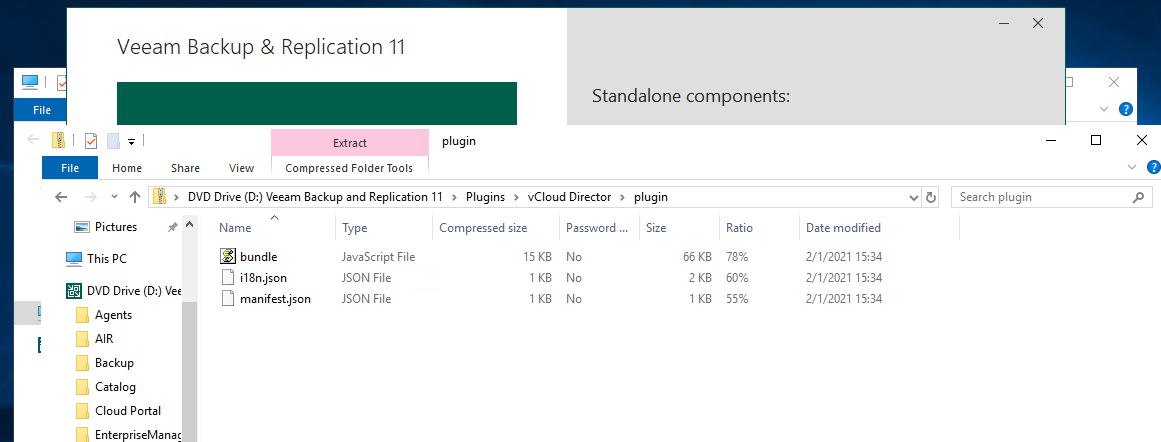Click the This PC icon in background window title bar
The width and height of the screenshot is (1161, 442).
pos(30,81)
